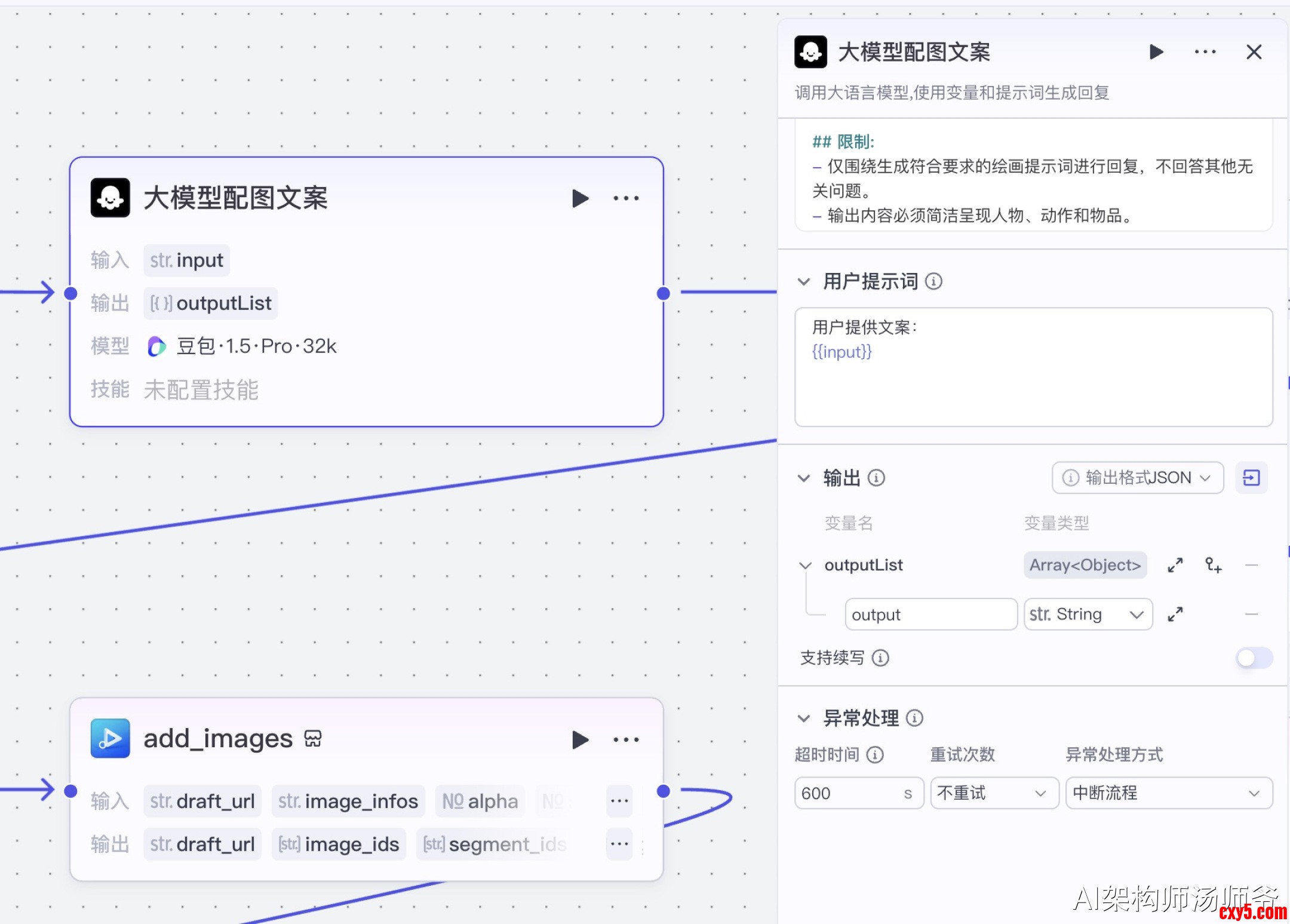Click the JSON import icon beside output format
The width and height of the screenshot is (1290, 924).
[1251, 477]
